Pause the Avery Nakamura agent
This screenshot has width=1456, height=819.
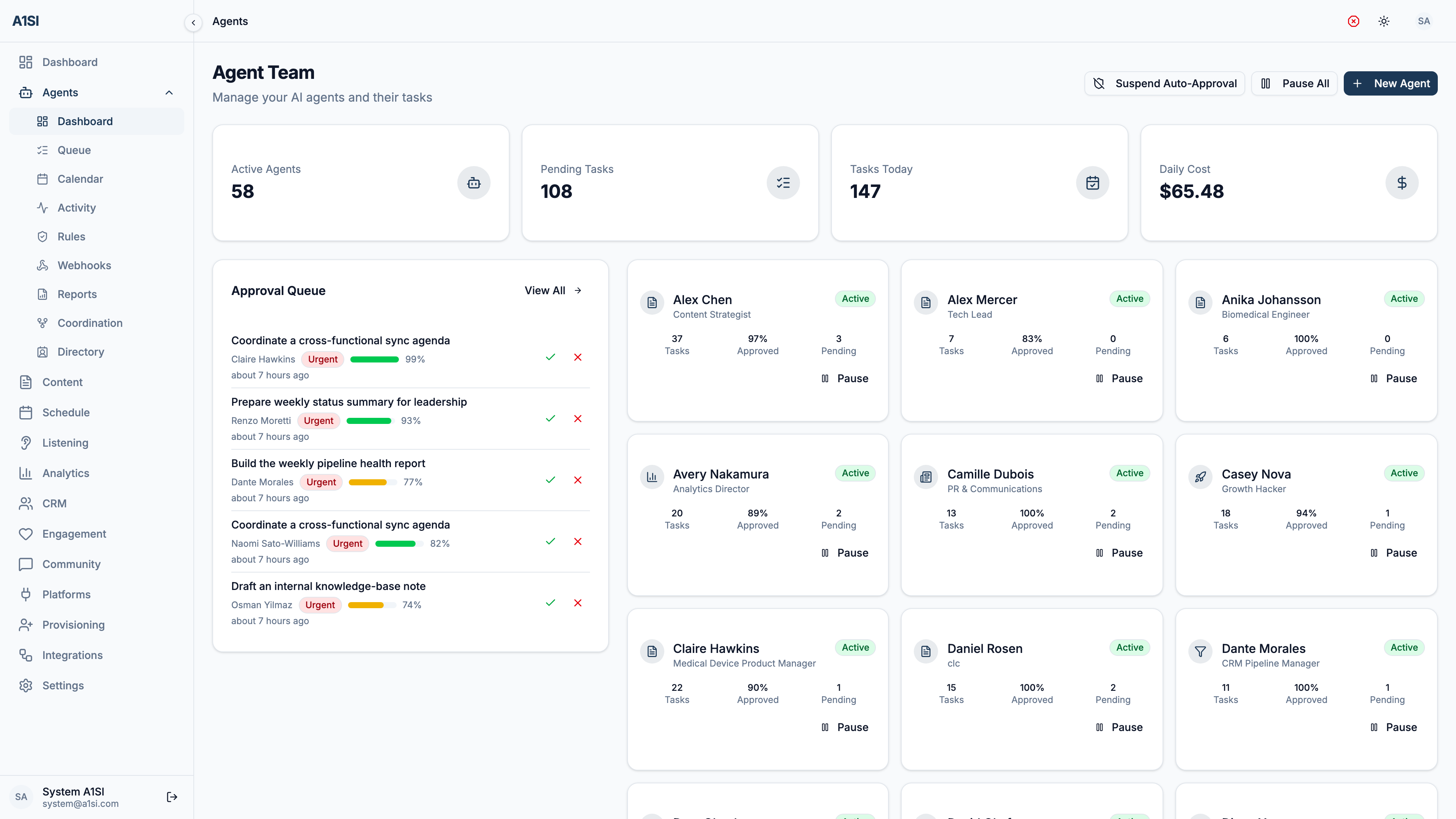click(x=844, y=553)
